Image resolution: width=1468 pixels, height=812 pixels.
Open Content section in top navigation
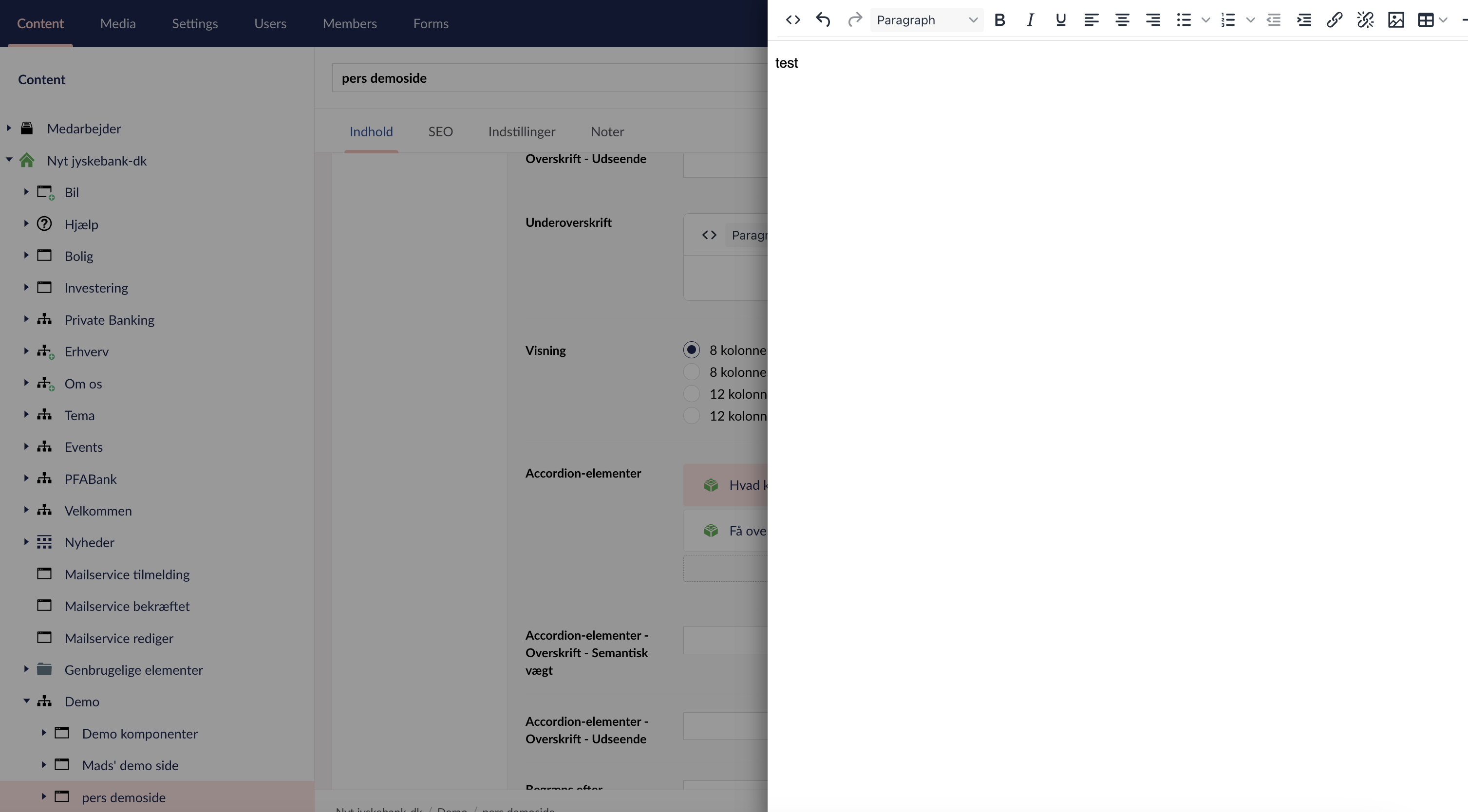tap(40, 23)
